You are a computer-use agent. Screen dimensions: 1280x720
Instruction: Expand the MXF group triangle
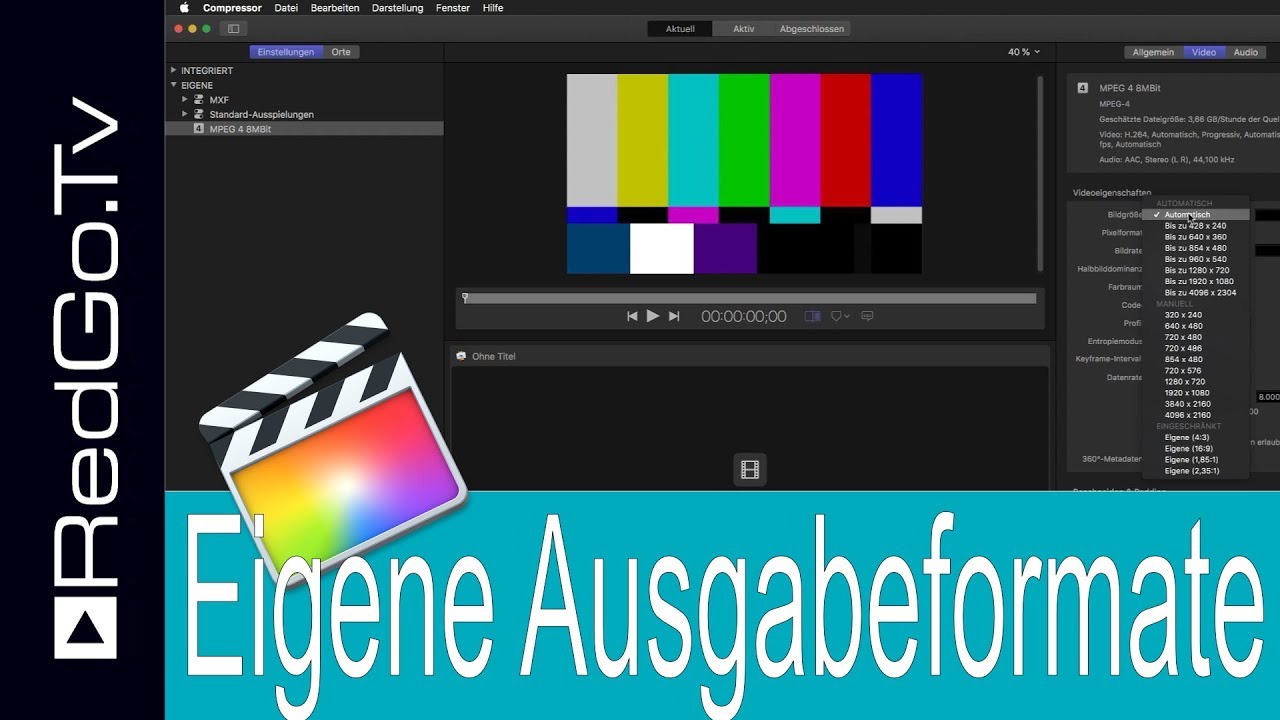185,100
